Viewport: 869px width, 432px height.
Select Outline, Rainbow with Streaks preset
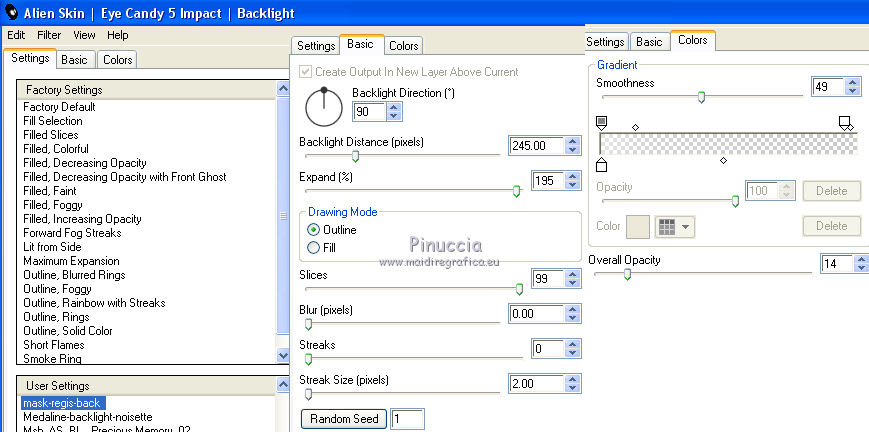[x=94, y=303]
